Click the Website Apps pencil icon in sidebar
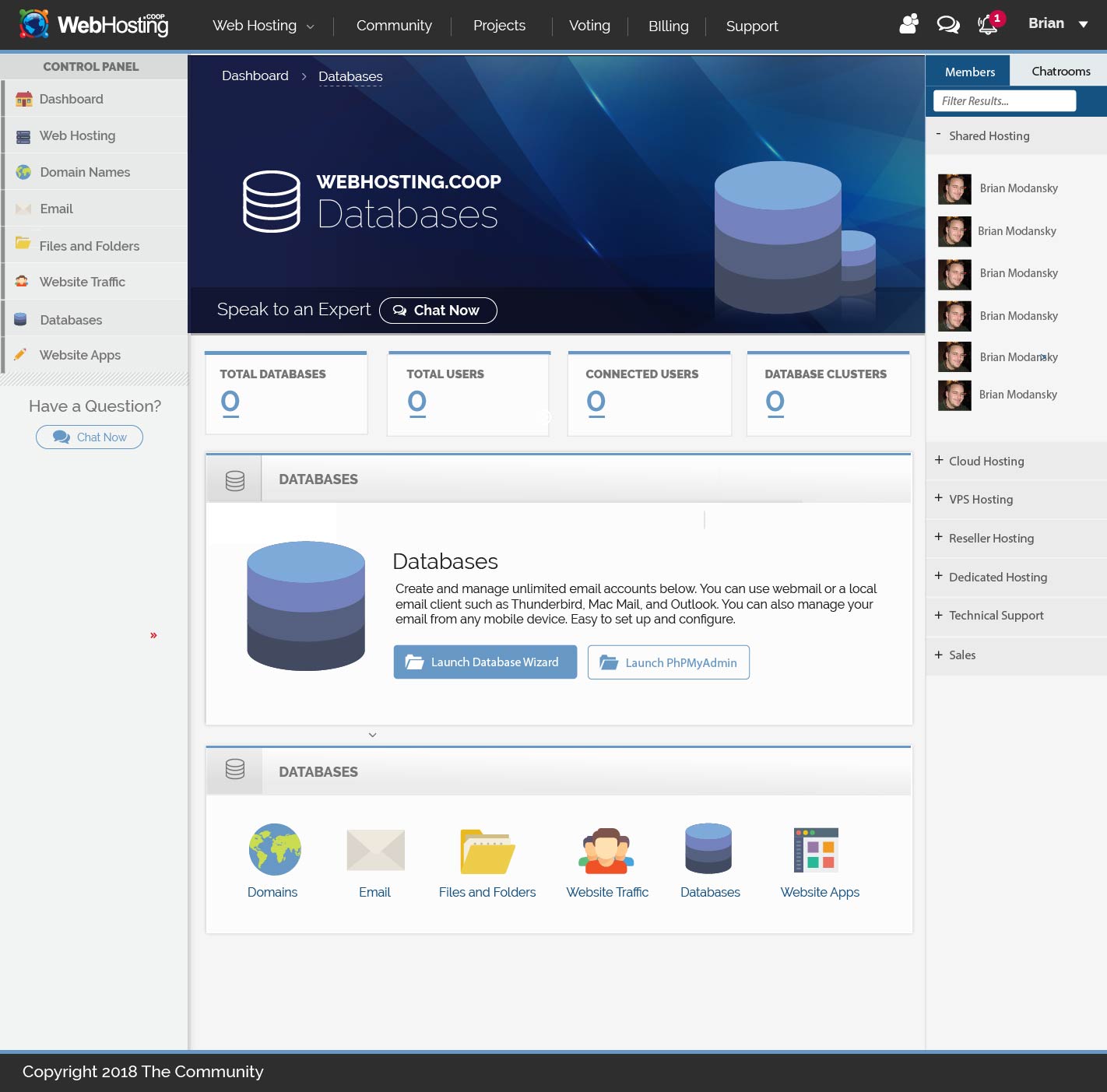The image size is (1107, 1092). click(21, 354)
